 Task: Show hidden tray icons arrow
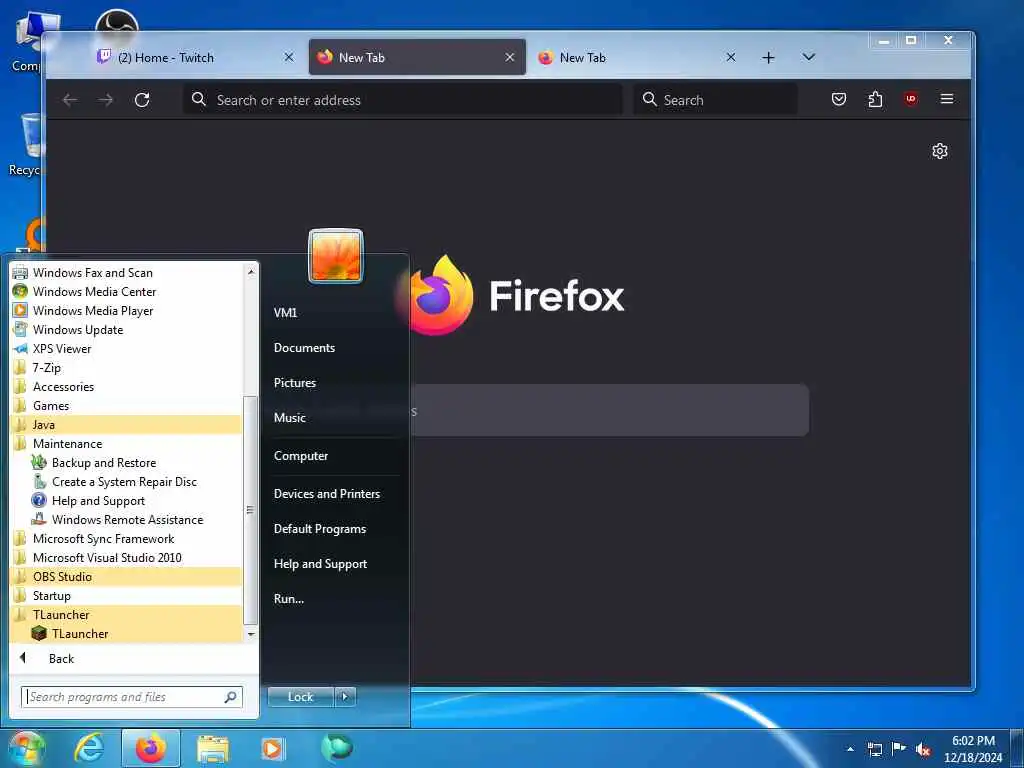pyautogui.click(x=850, y=750)
